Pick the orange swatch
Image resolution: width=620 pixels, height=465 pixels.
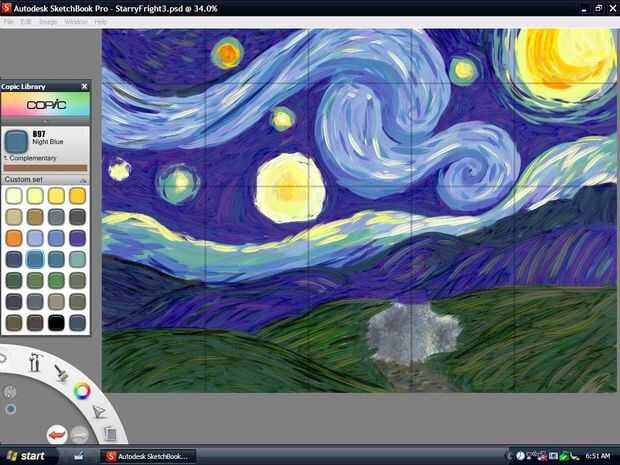coord(14,238)
